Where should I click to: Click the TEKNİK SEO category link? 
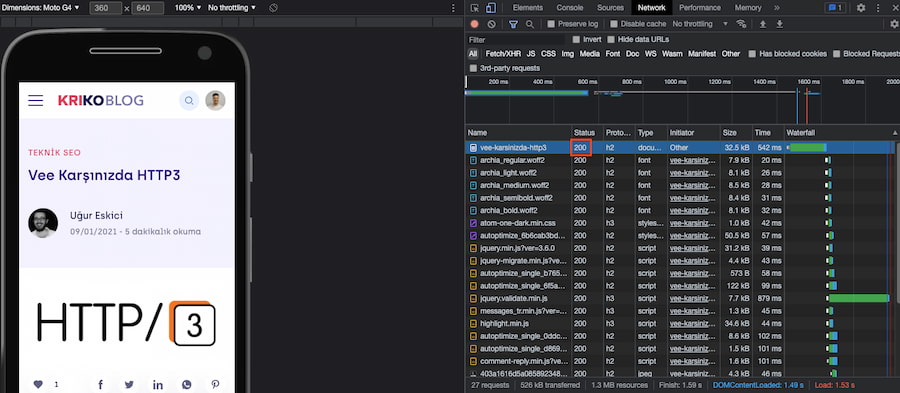(x=55, y=153)
